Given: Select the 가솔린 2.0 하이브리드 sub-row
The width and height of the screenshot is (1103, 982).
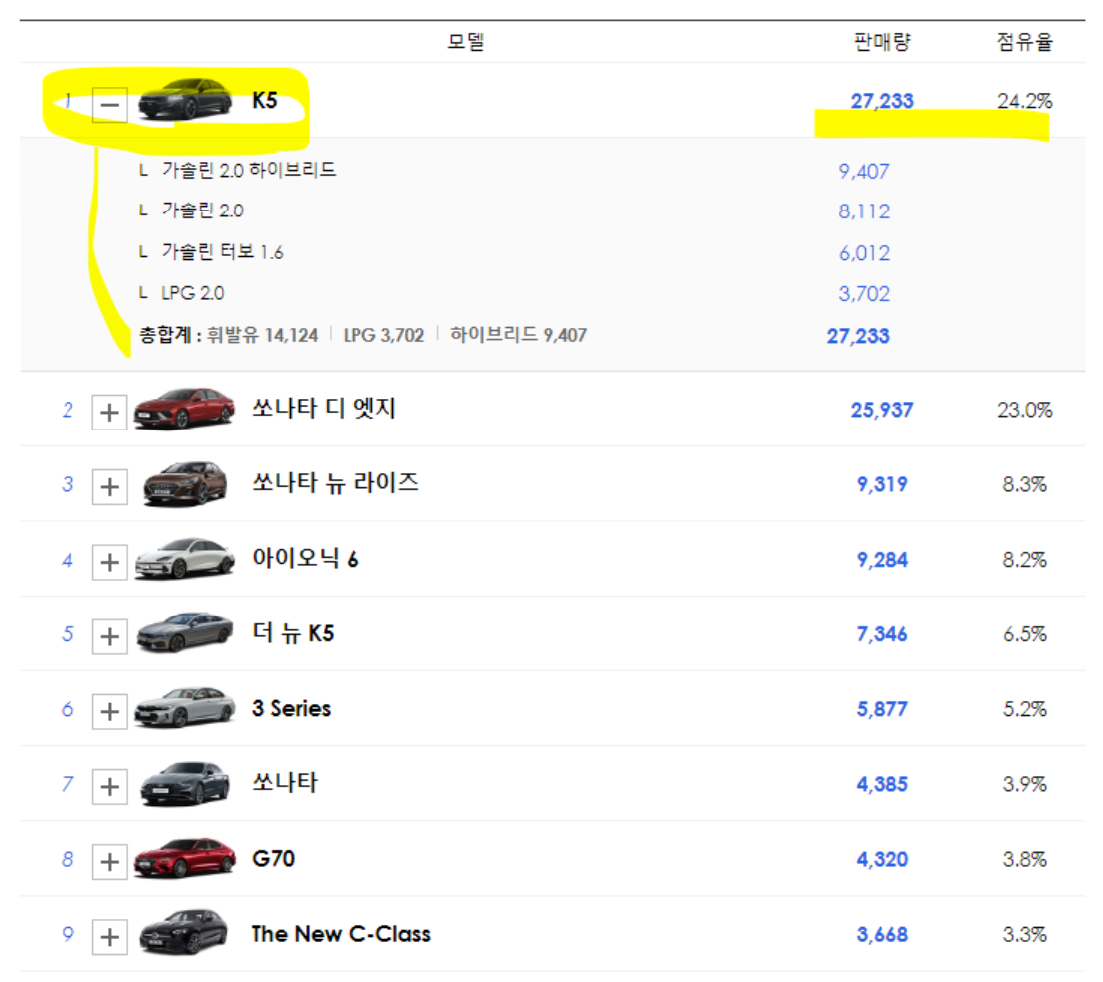Looking at the screenshot, I should pos(249,170).
